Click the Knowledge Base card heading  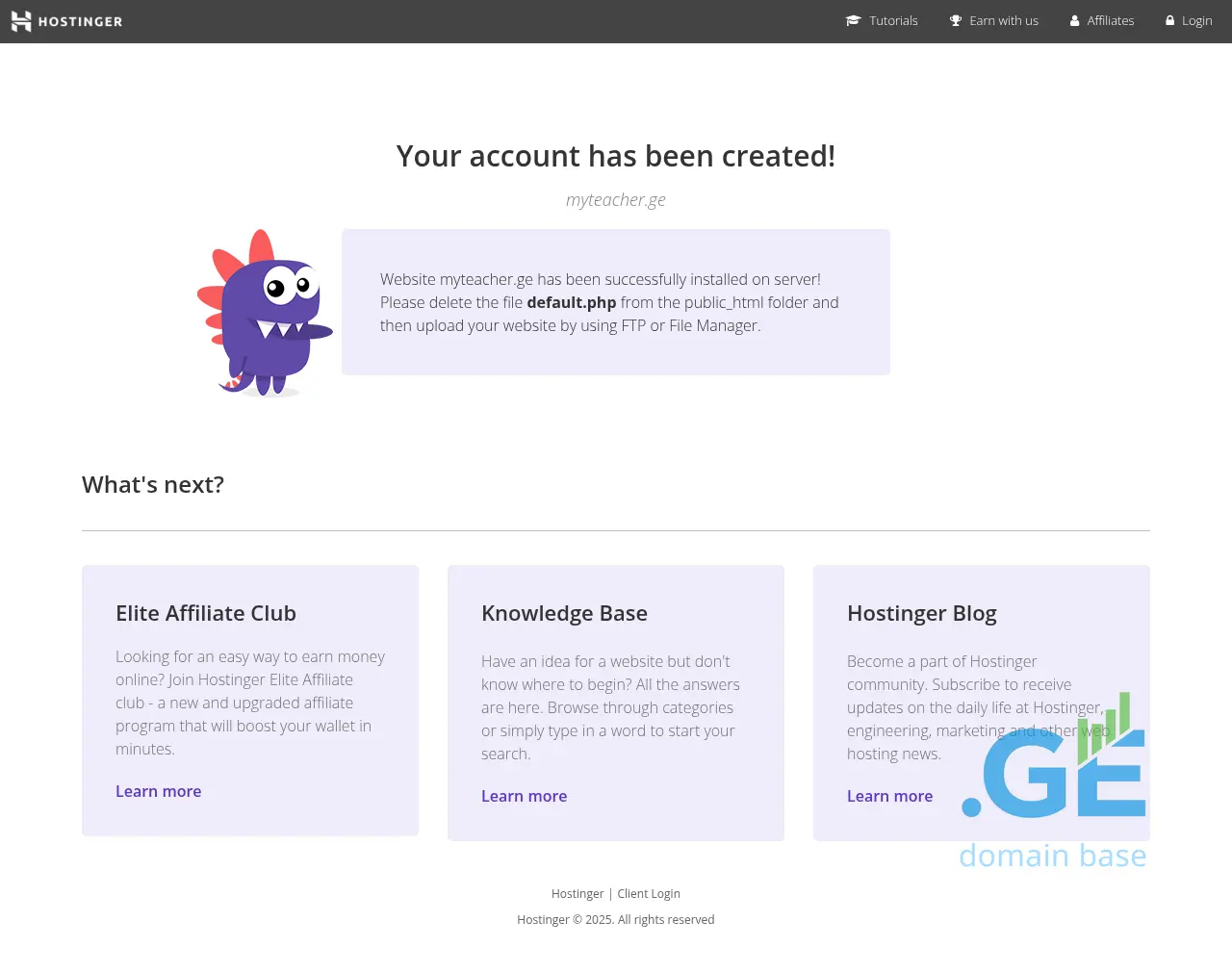tap(564, 613)
